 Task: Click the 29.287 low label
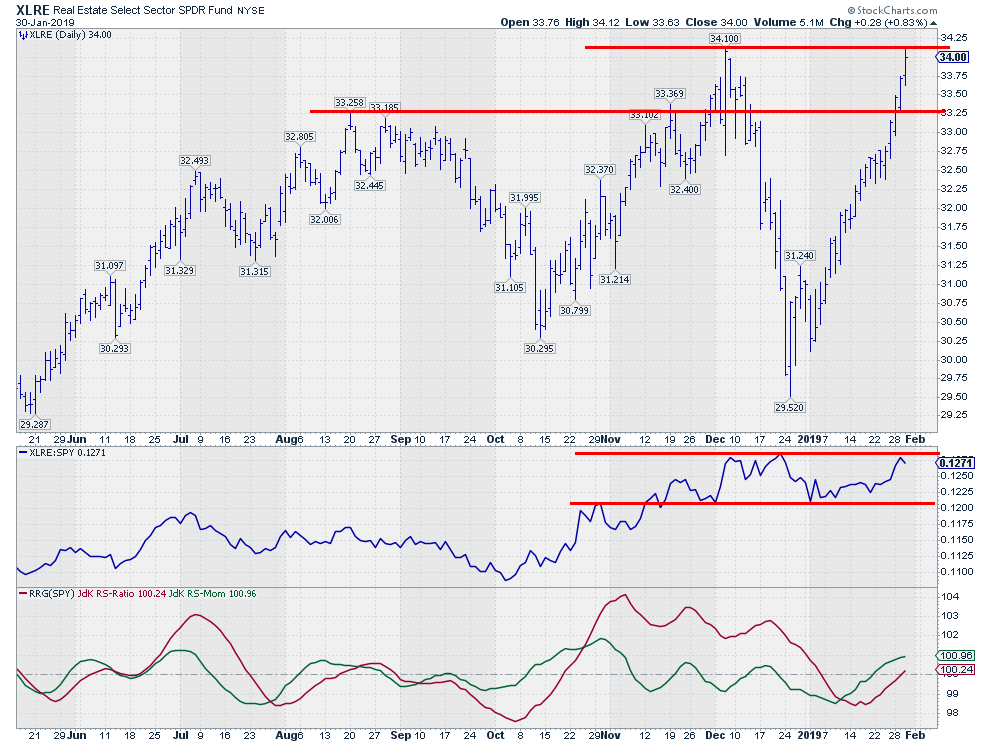tap(34, 424)
